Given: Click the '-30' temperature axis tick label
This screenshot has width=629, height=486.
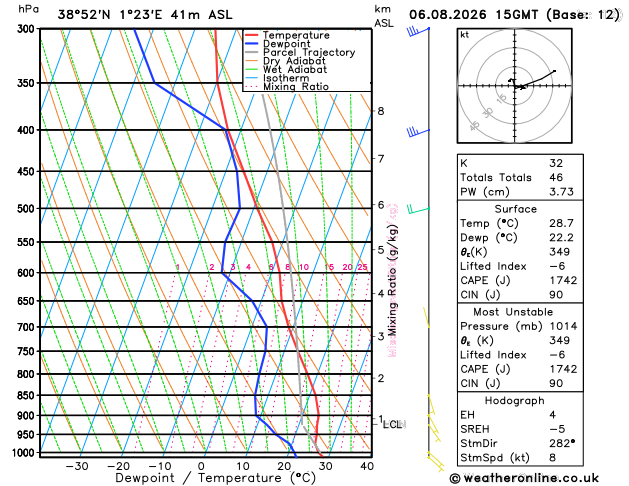Looking at the screenshot, I should [77, 466].
